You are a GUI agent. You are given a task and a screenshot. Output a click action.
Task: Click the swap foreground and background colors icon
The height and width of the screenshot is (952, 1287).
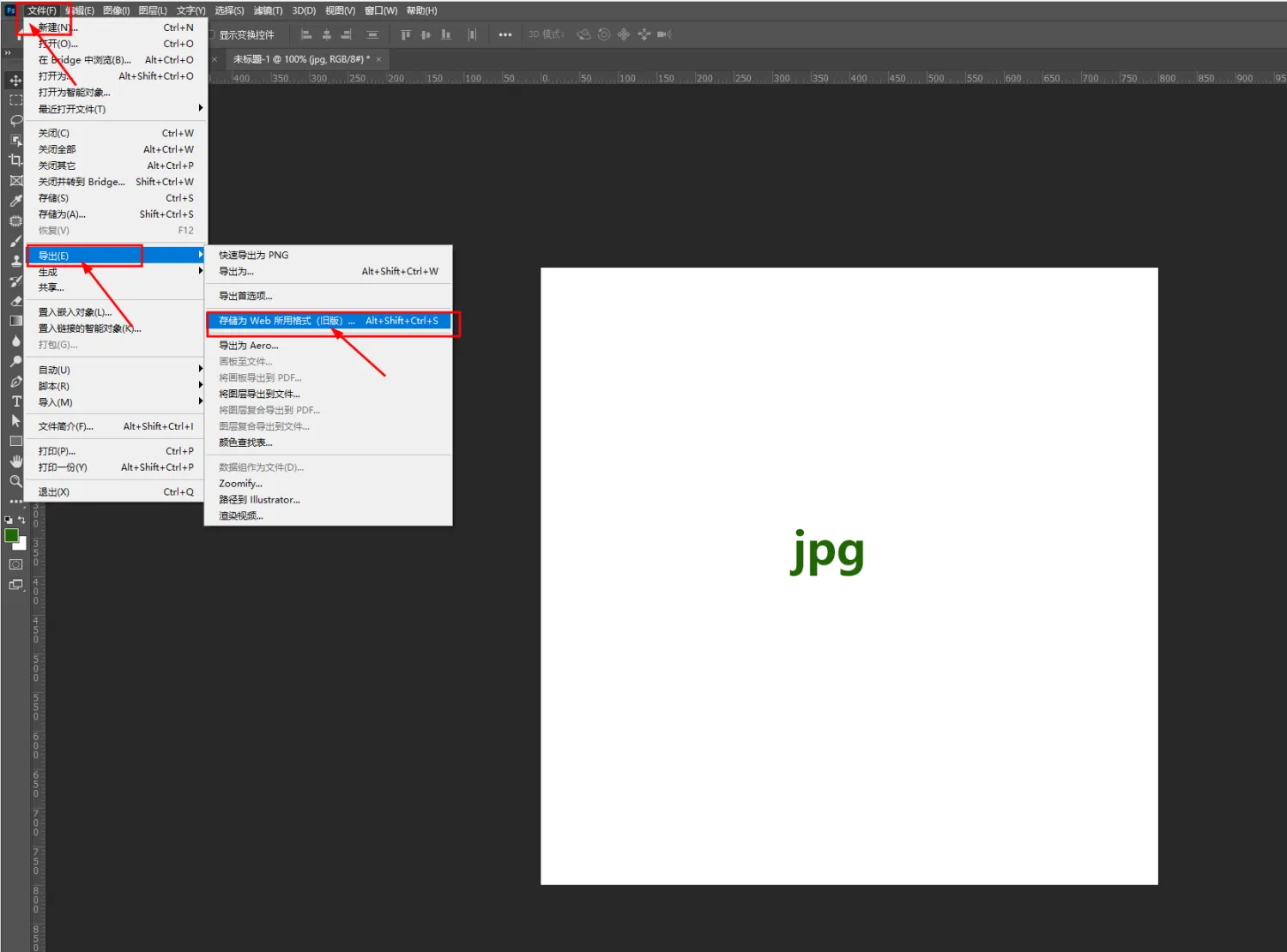pyautogui.click(x=22, y=520)
